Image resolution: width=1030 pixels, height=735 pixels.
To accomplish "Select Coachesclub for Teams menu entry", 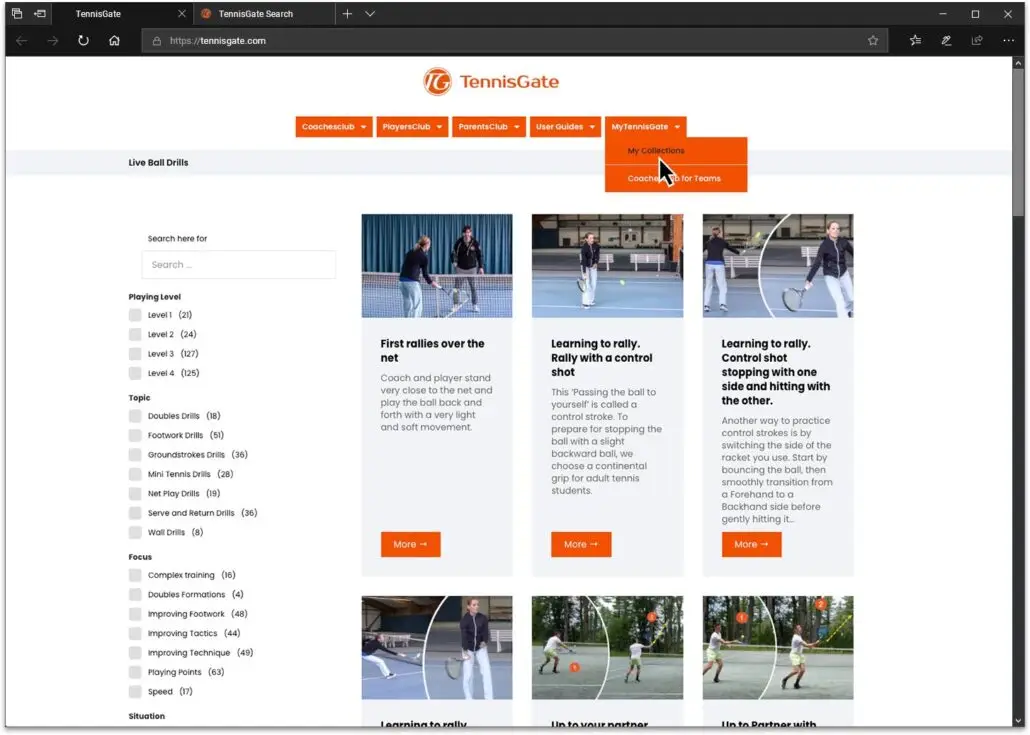I will tap(676, 179).
